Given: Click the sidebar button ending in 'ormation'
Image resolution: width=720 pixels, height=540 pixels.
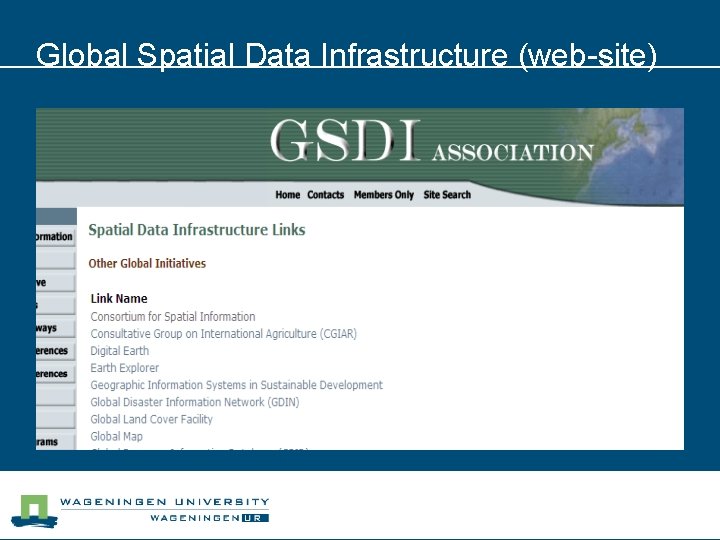Looking at the screenshot, I should (56, 236).
